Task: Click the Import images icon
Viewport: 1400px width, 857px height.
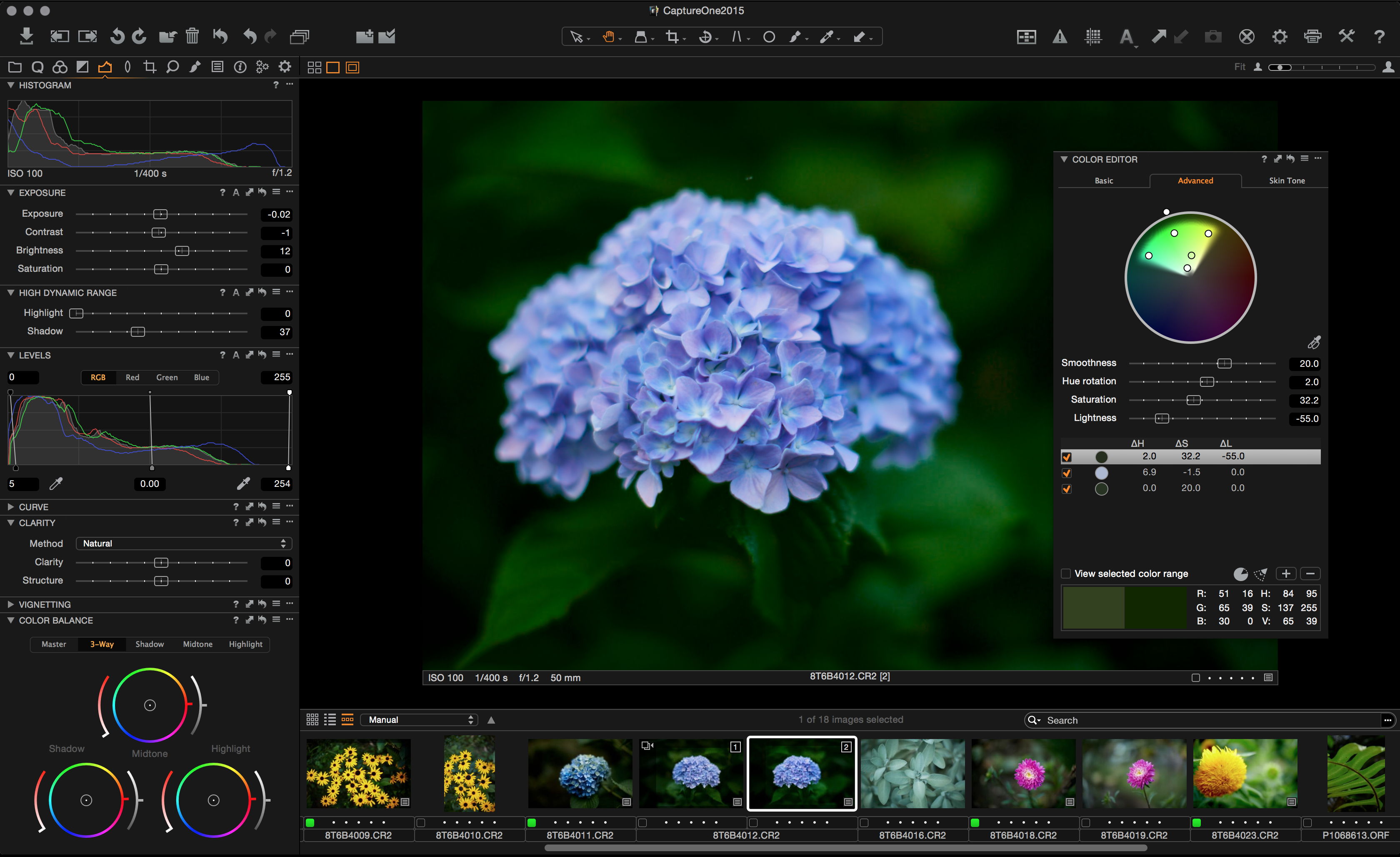Action: [26, 36]
